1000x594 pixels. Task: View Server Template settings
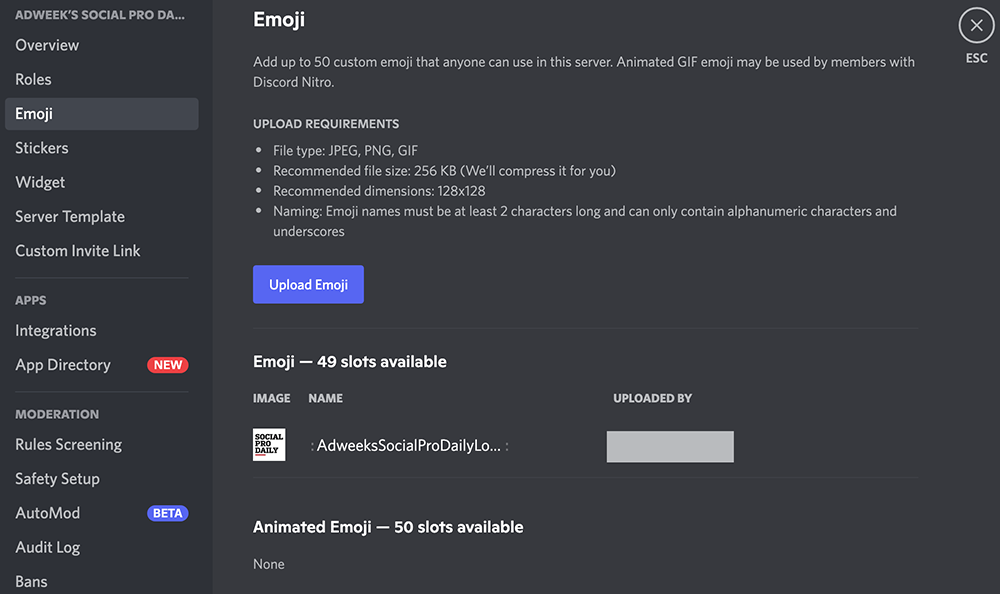tap(70, 216)
